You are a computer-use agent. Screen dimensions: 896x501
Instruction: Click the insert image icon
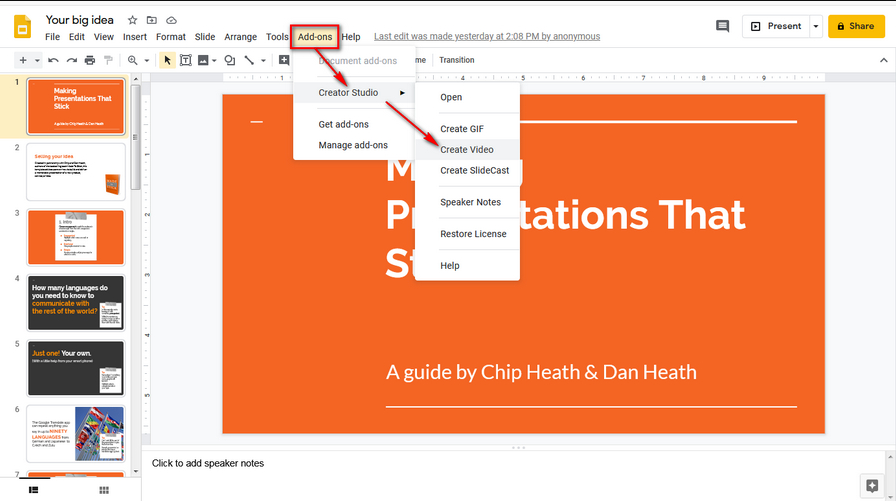203,60
